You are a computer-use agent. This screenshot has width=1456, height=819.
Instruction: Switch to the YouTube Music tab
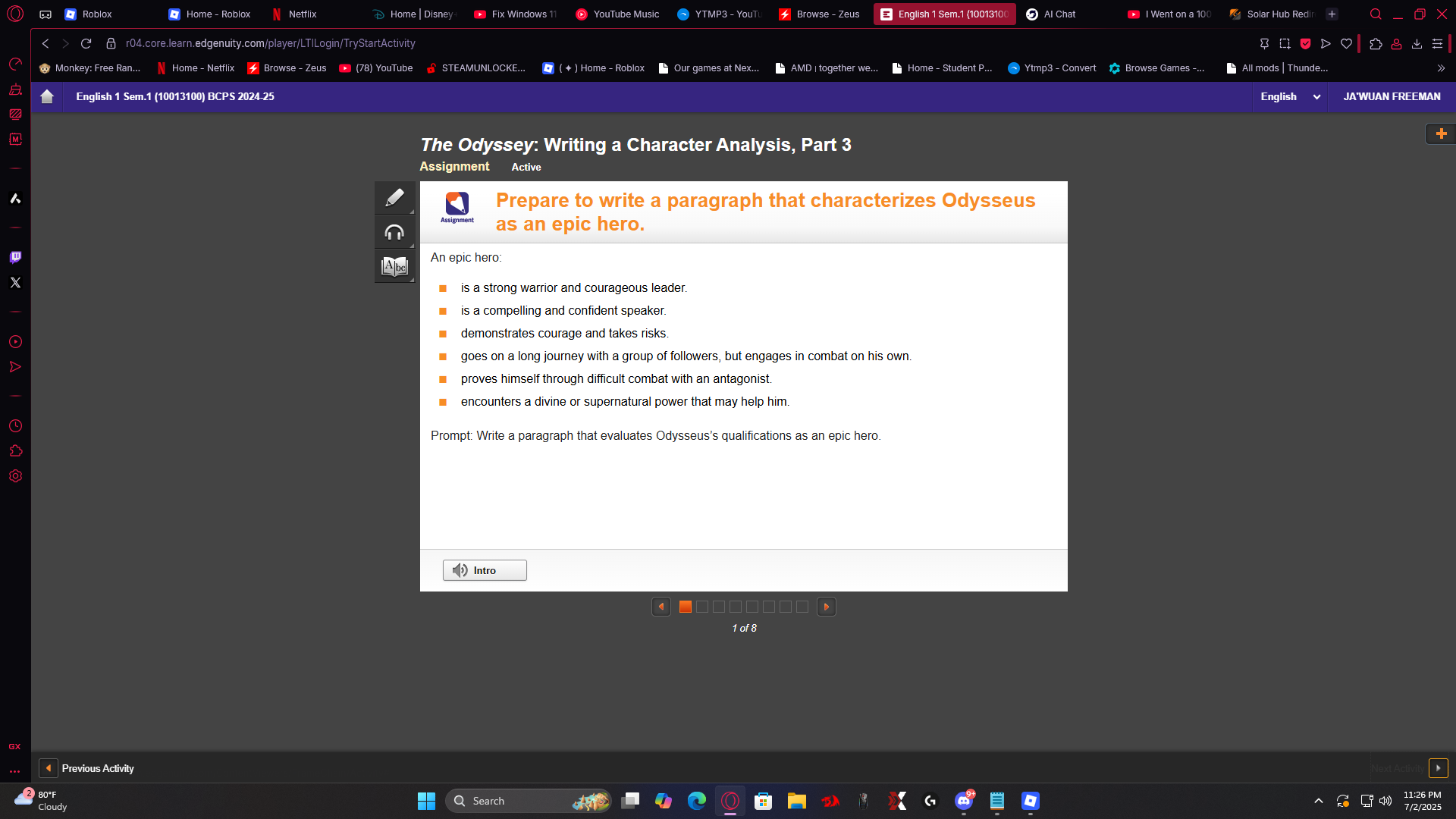(618, 14)
